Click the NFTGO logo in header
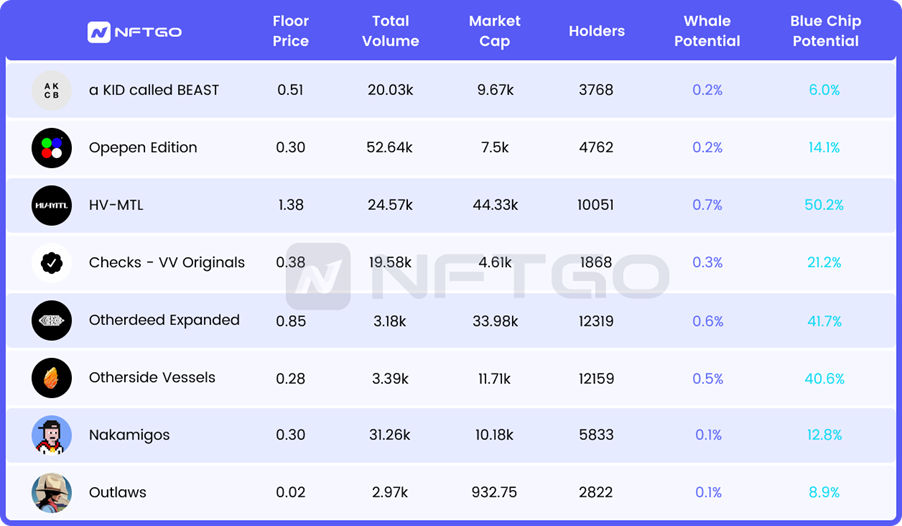Viewport: 902px width, 526px height. tap(134, 32)
